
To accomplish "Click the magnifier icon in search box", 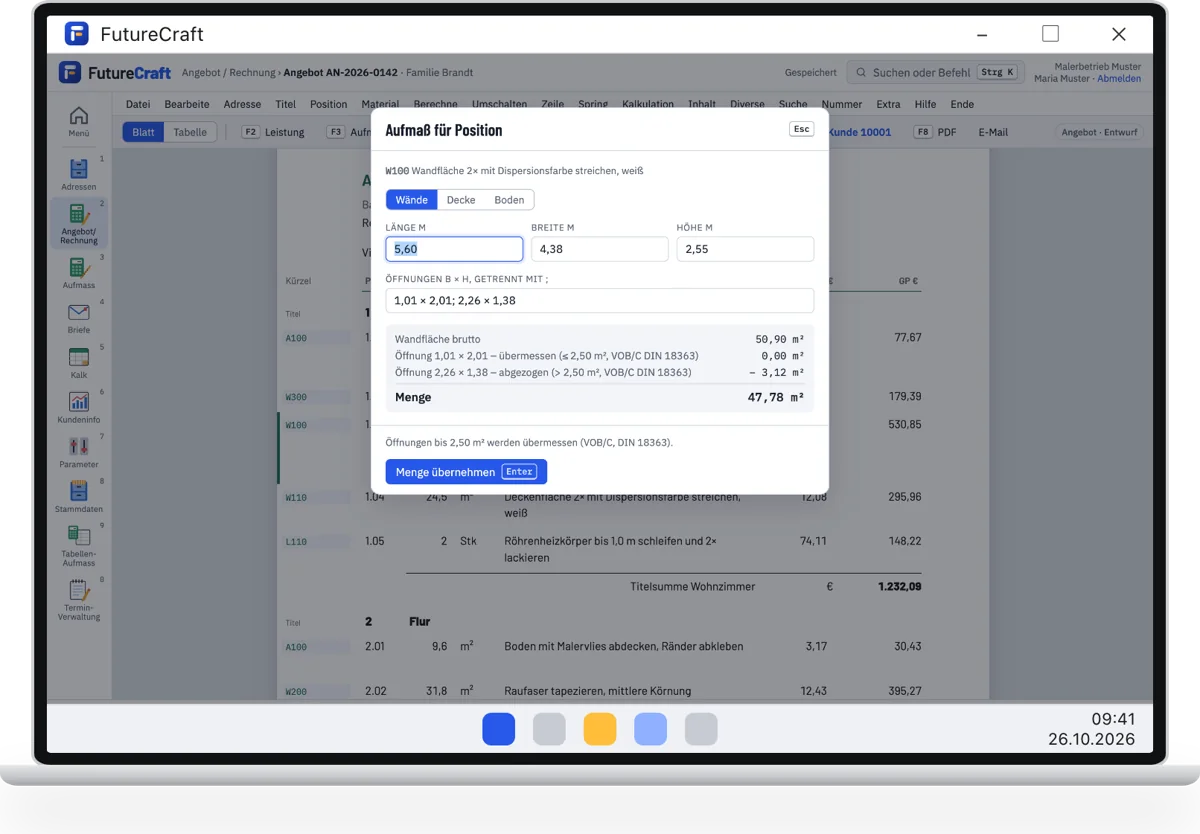I will pyautogui.click(x=860, y=73).
